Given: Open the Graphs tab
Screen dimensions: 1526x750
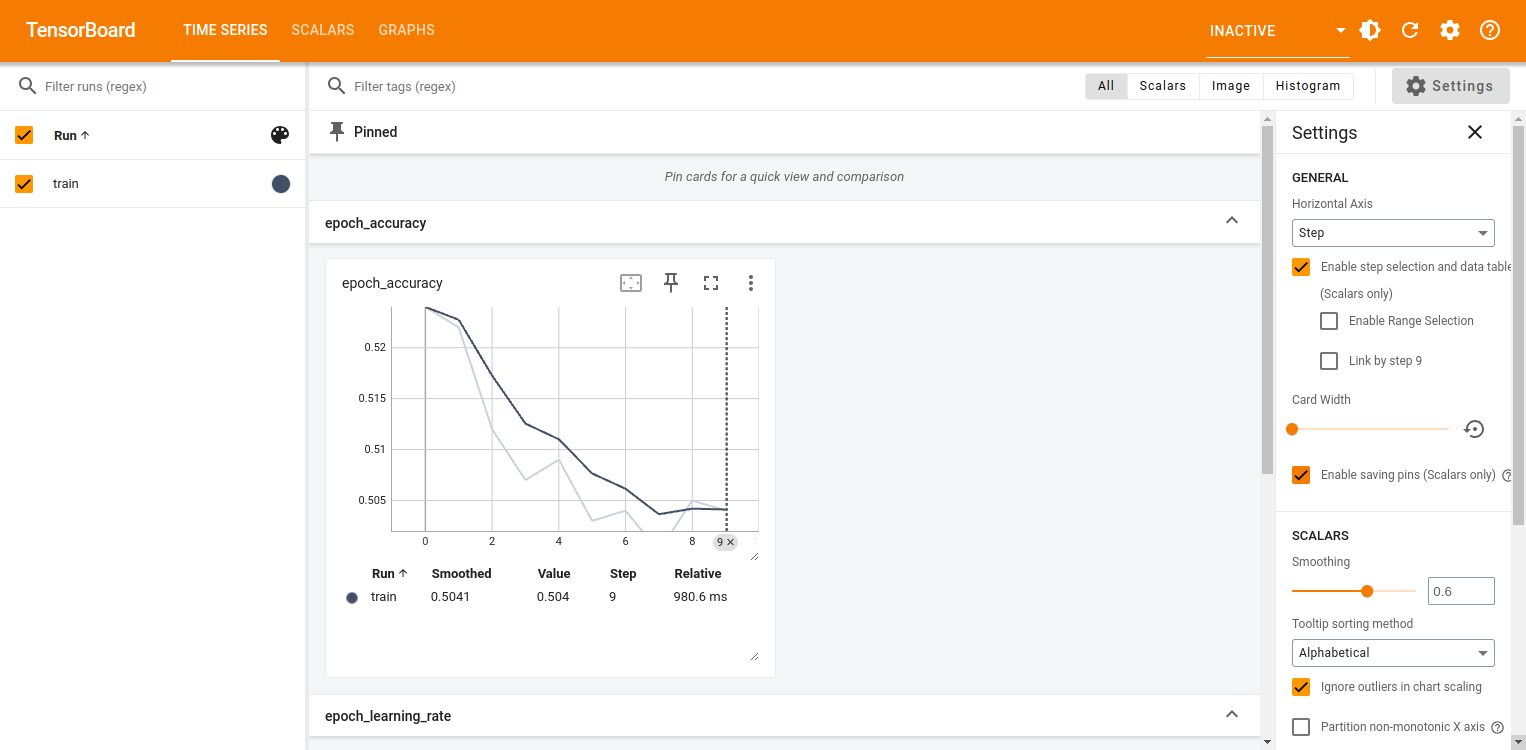Looking at the screenshot, I should coord(406,30).
